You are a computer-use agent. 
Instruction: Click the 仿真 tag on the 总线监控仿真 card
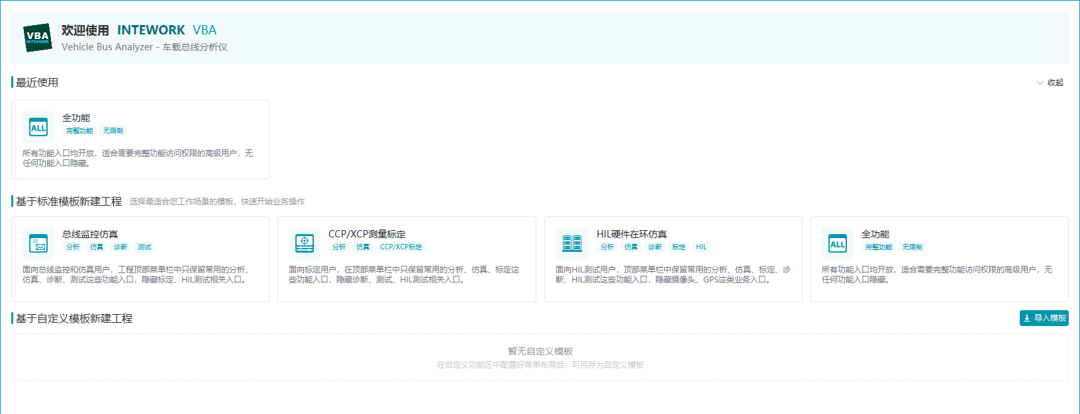pyautogui.click(x=96, y=247)
